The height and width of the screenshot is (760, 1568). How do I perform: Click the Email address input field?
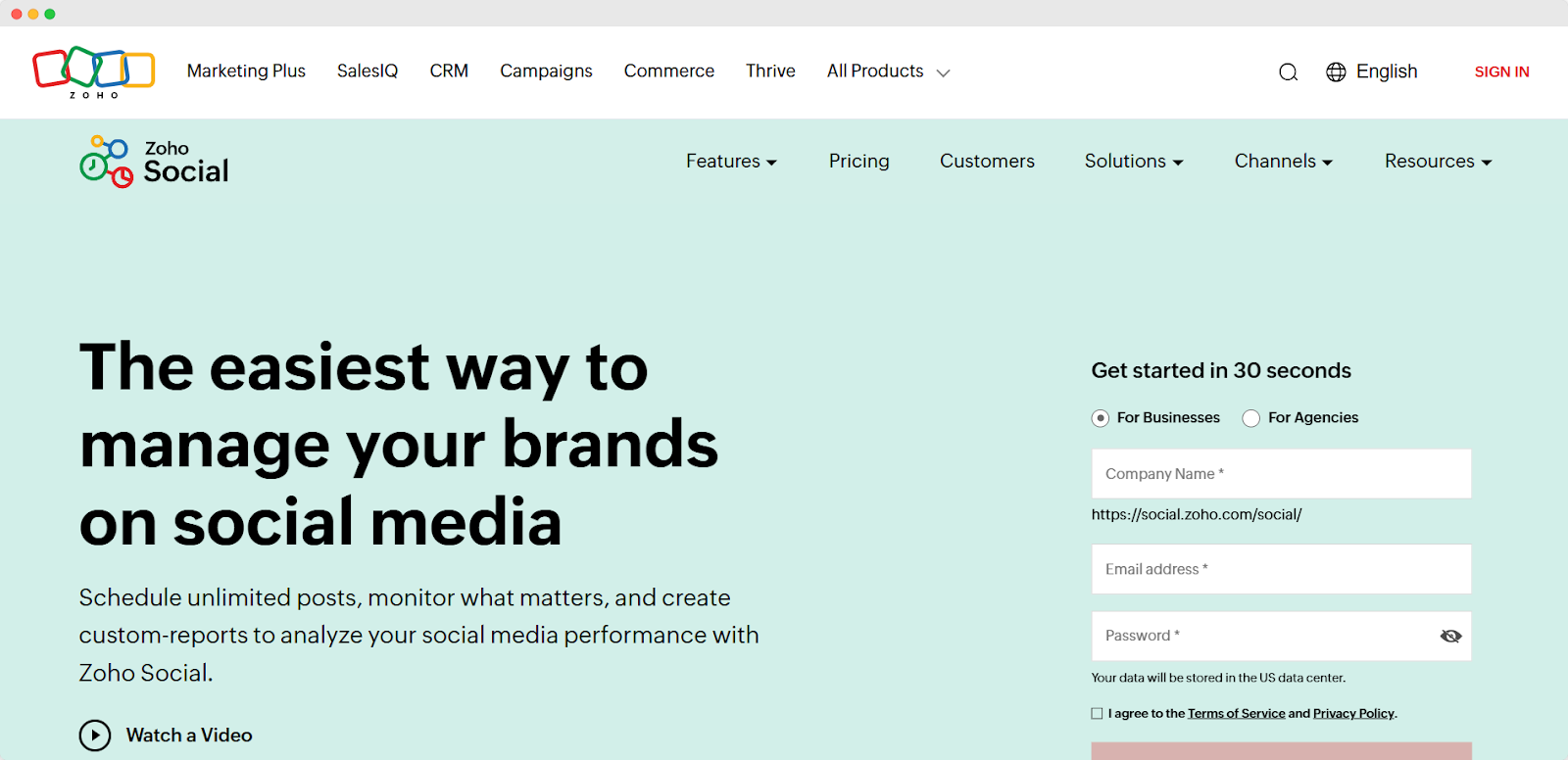tap(1281, 569)
